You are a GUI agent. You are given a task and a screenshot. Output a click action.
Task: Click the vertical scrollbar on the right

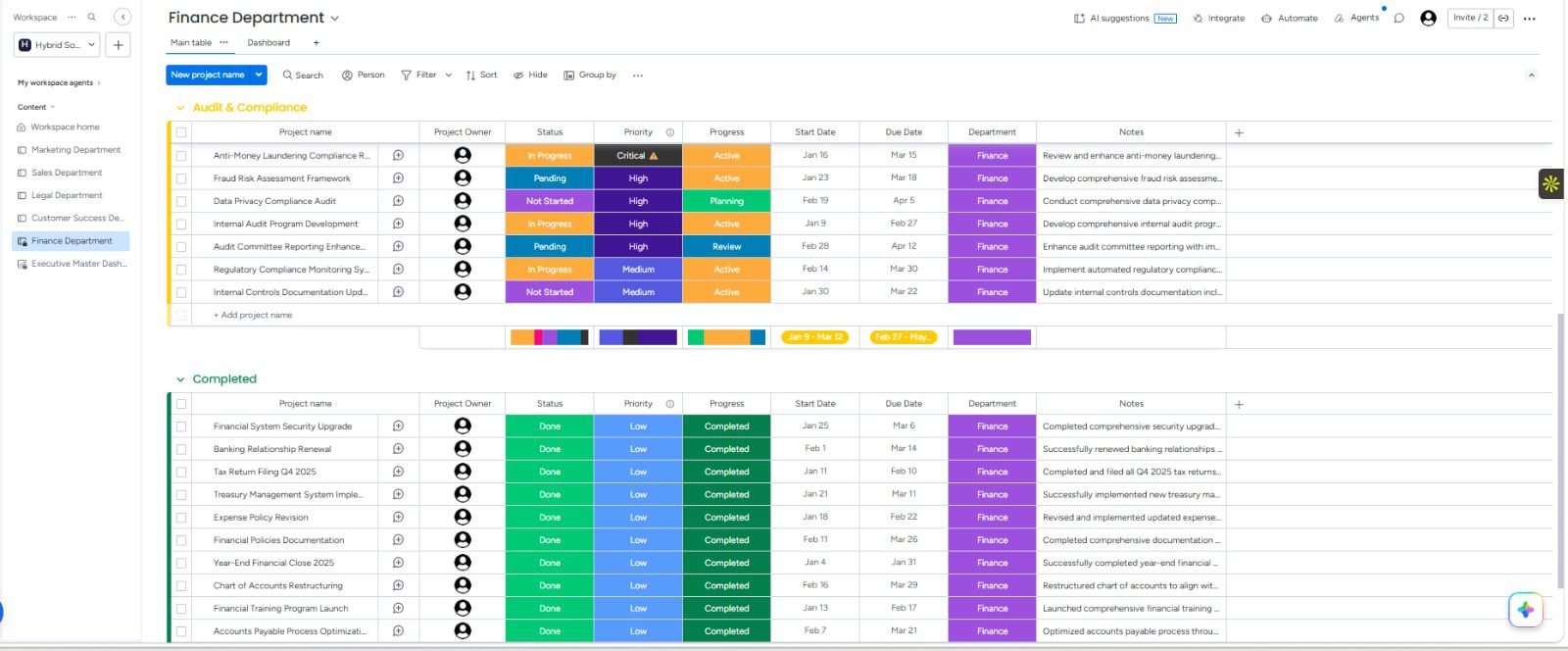(1560, 451)
